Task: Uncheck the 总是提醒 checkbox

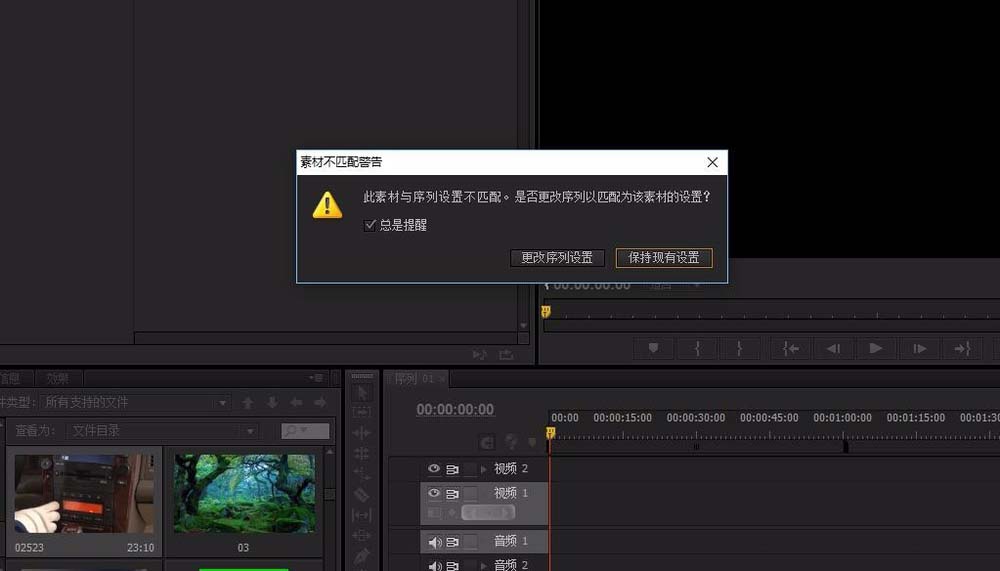Action: tap(369, 225)
